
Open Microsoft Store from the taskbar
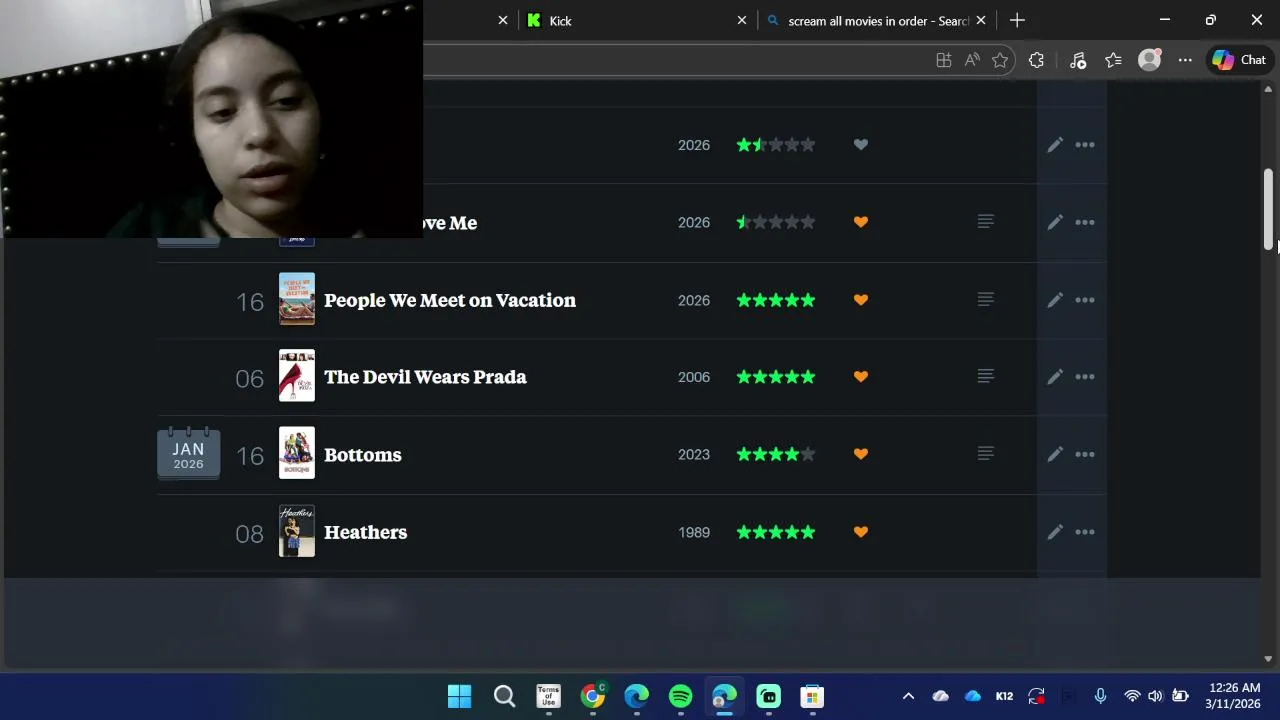pos(812,696)
